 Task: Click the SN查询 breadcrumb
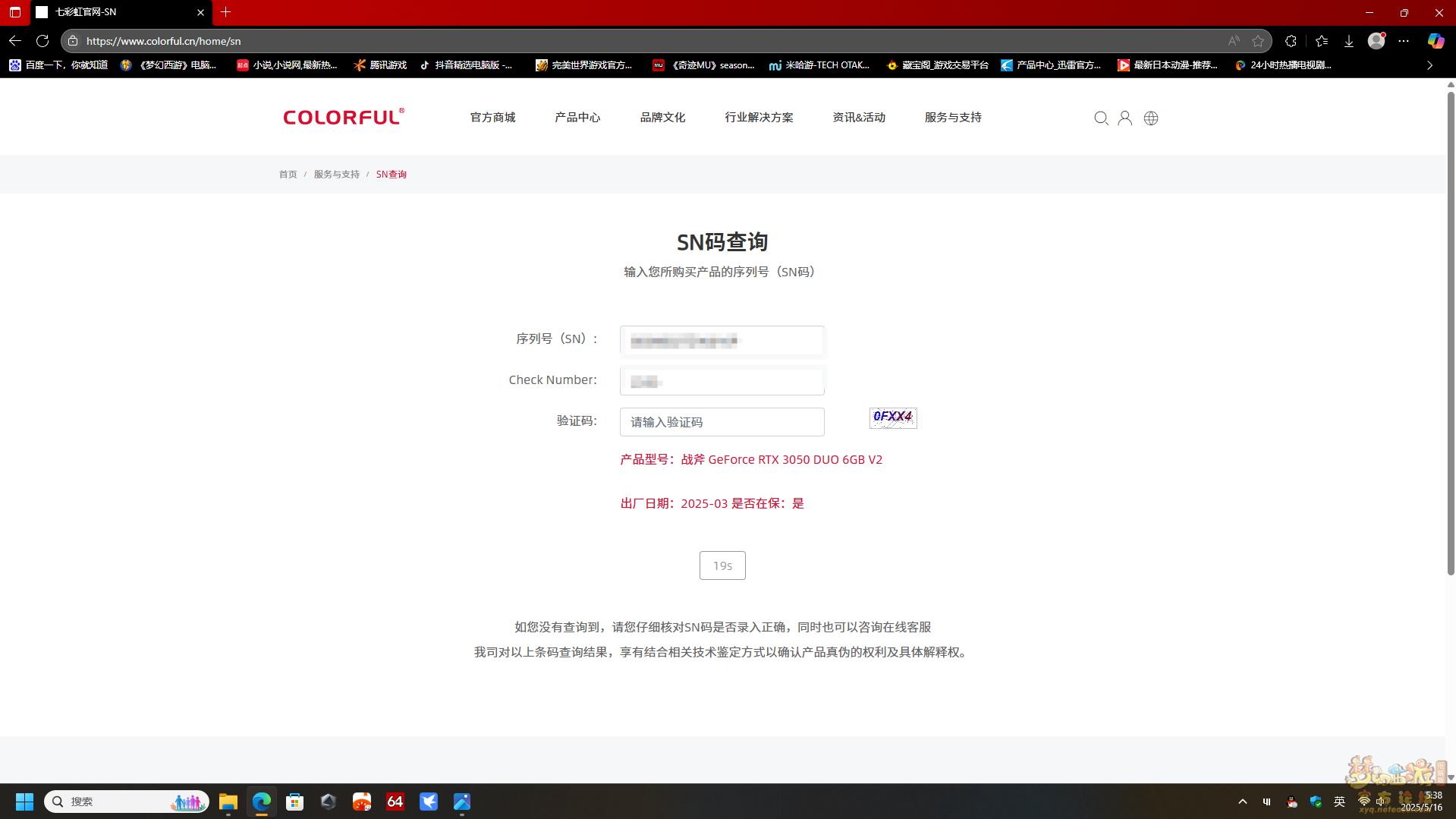point(392,175)
